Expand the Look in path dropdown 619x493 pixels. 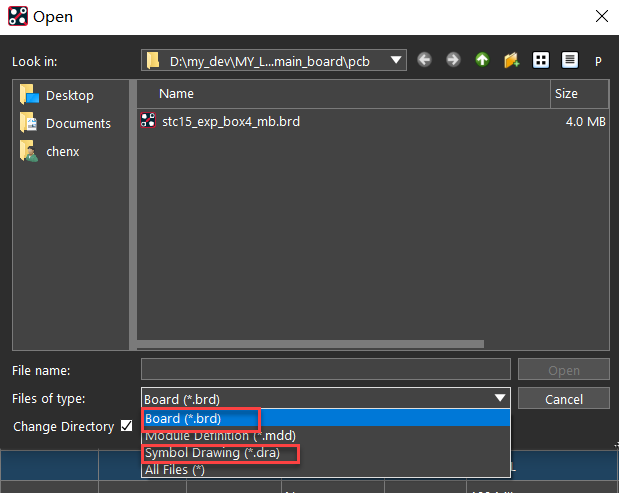(x=396, y=60)
